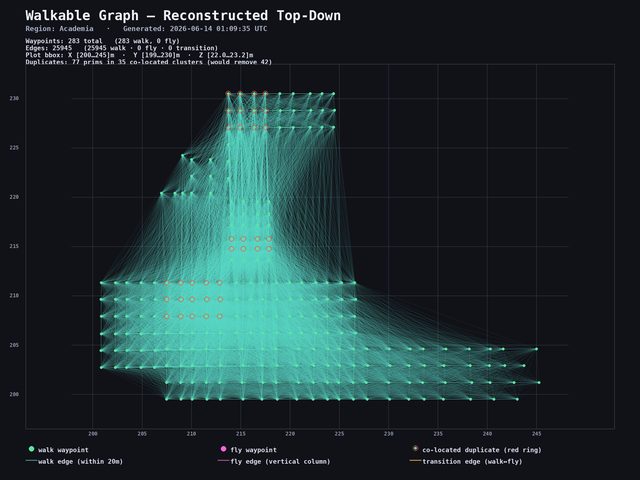Viewport: 640px width, 480px height.
Task: Click the Y-axis tick label 205
Action: 14,345
